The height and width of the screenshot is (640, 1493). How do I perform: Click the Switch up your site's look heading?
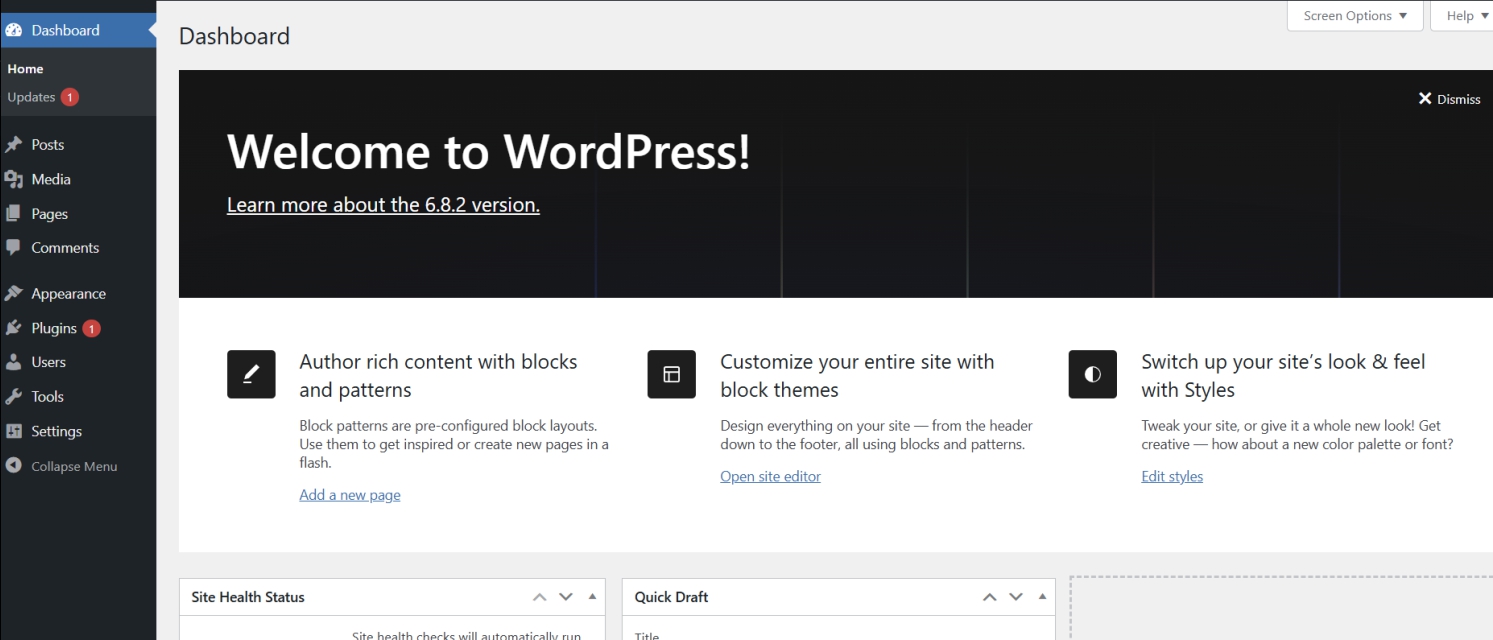coord(1283,376)
